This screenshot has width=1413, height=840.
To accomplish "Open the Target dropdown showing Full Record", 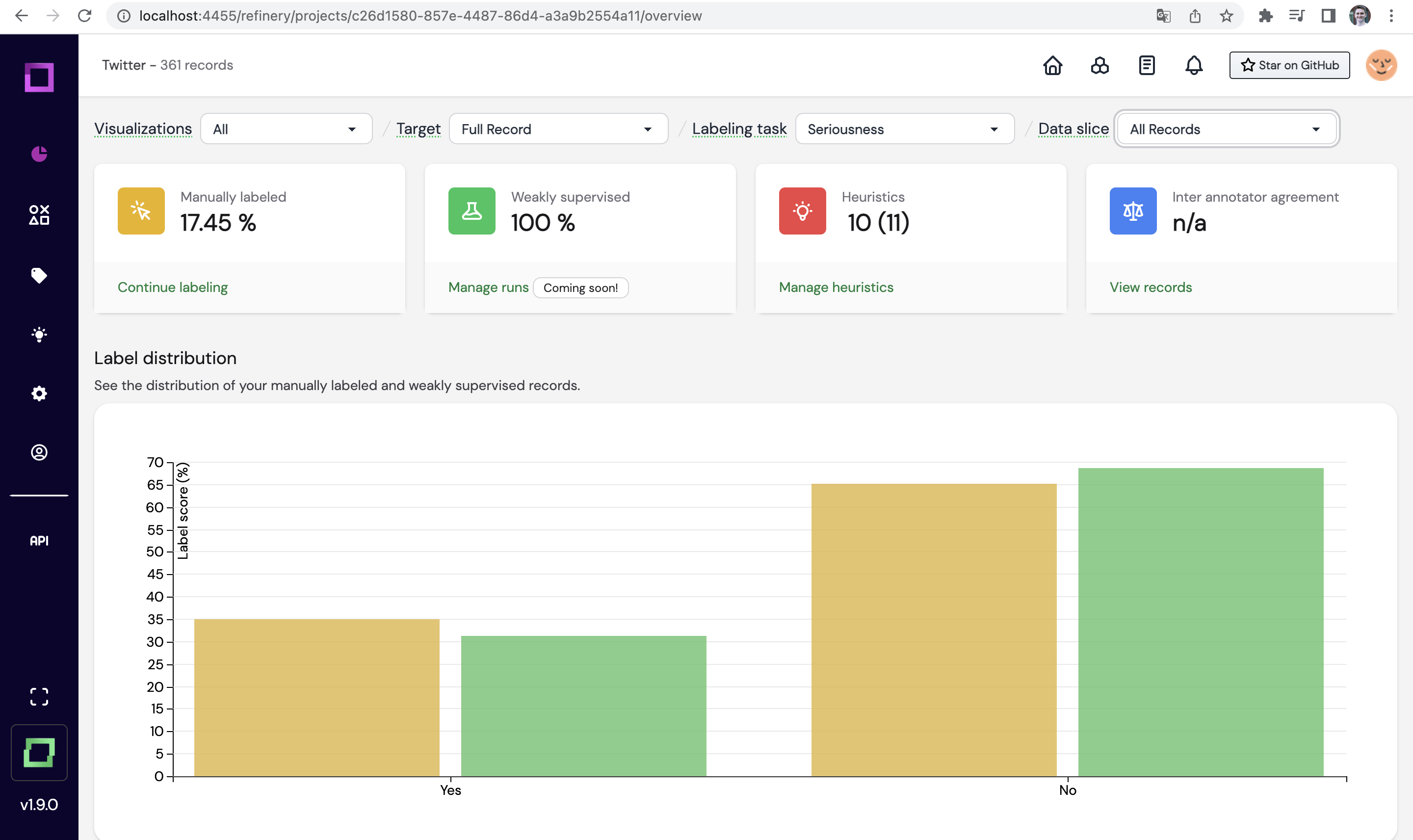I will pos(558,129).
